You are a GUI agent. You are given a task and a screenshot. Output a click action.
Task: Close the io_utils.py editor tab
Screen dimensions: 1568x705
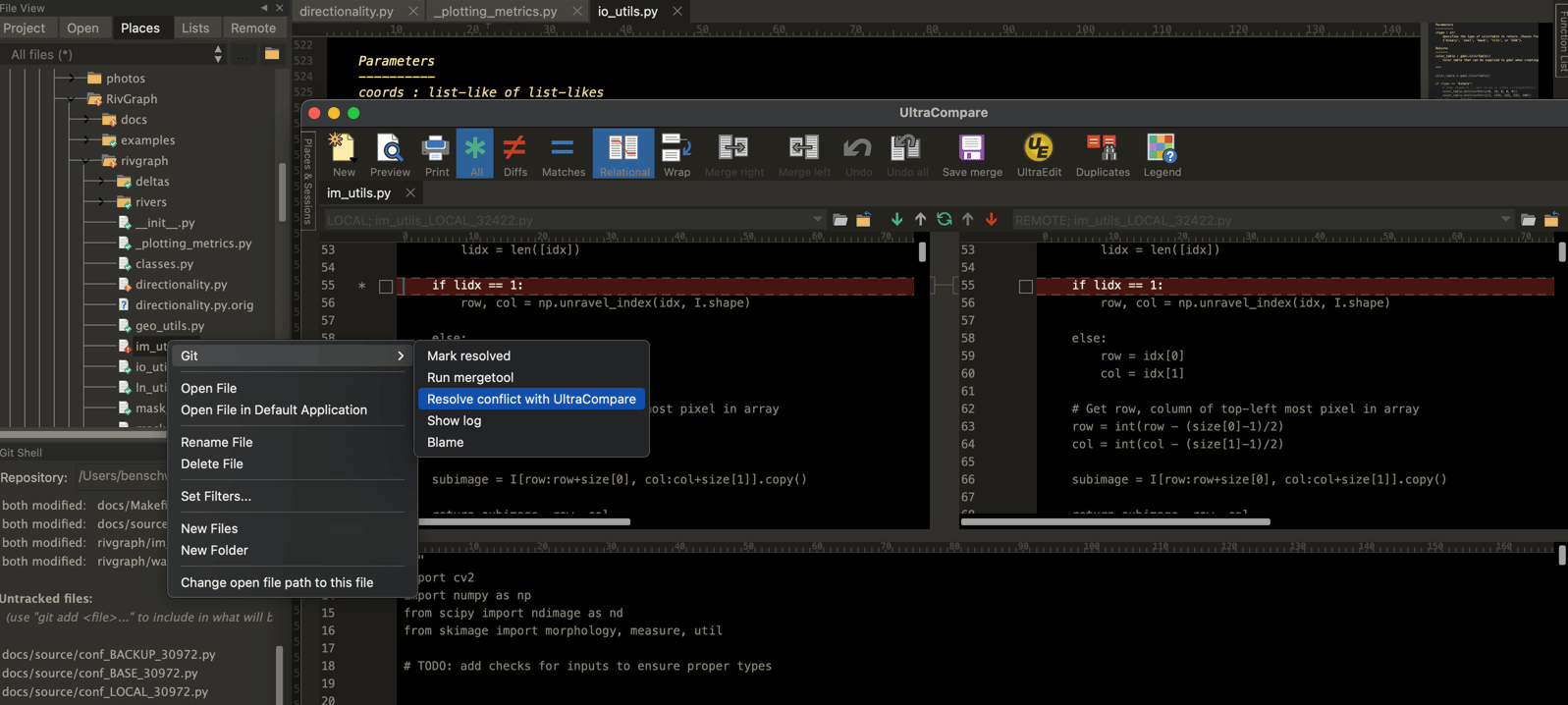677,11
